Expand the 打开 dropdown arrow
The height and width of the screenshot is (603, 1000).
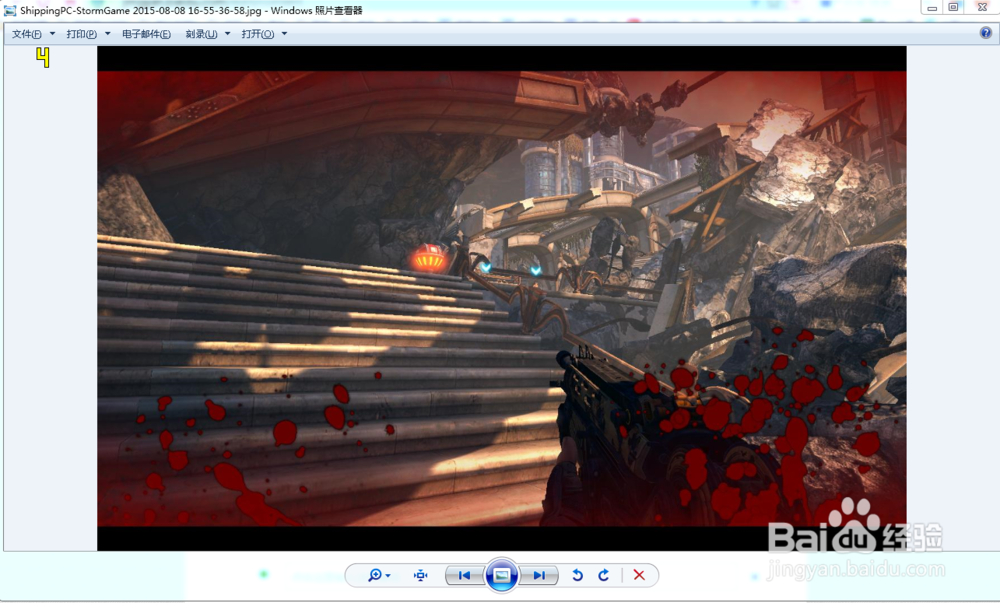point(284,34)
